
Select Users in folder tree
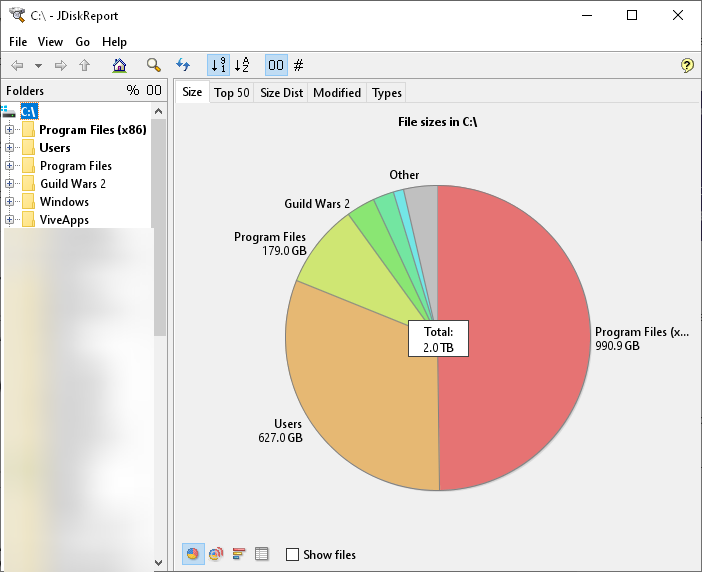[x=55, y=148]
